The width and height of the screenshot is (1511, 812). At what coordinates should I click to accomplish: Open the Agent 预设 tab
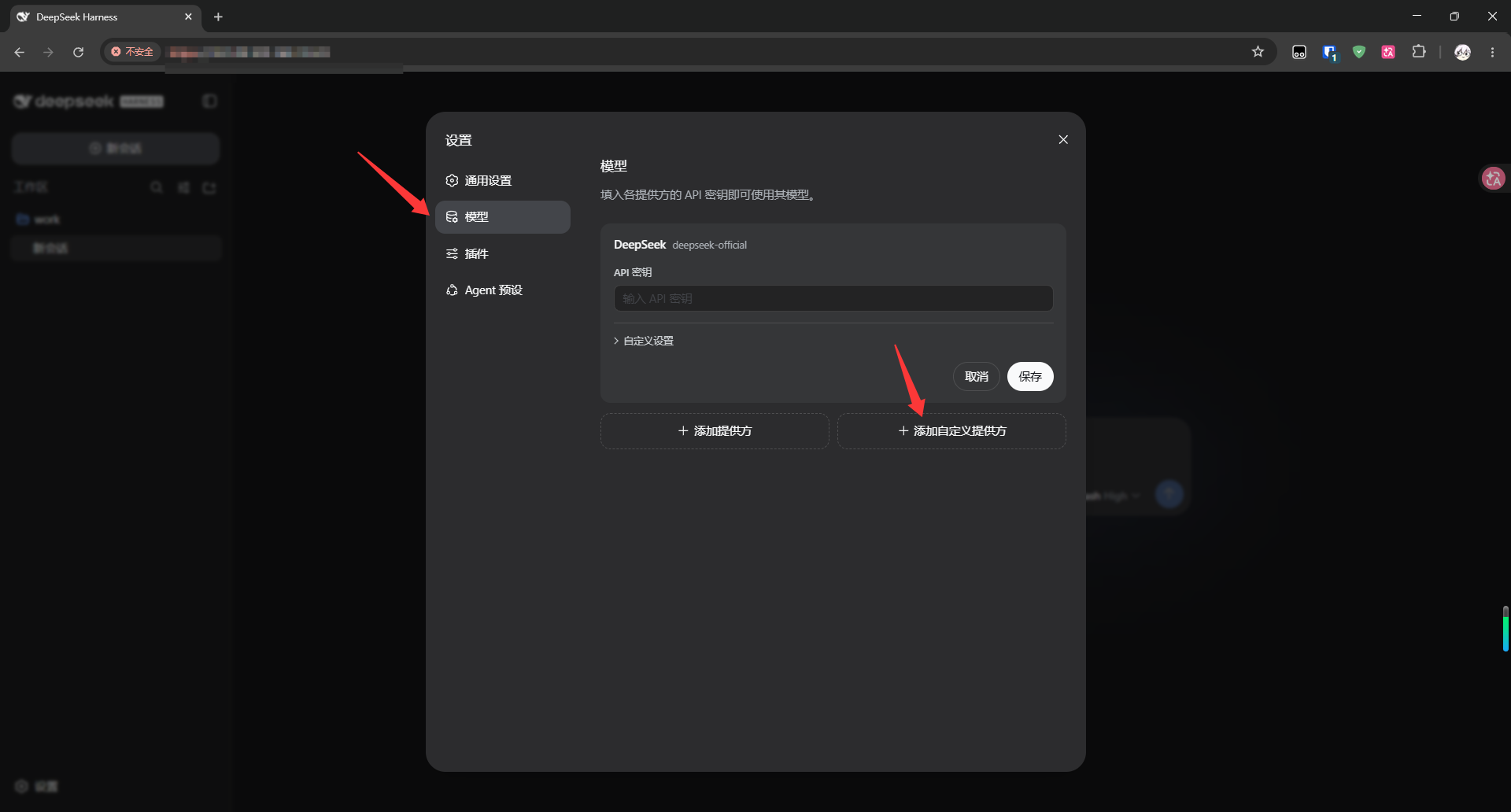point(502,290)
